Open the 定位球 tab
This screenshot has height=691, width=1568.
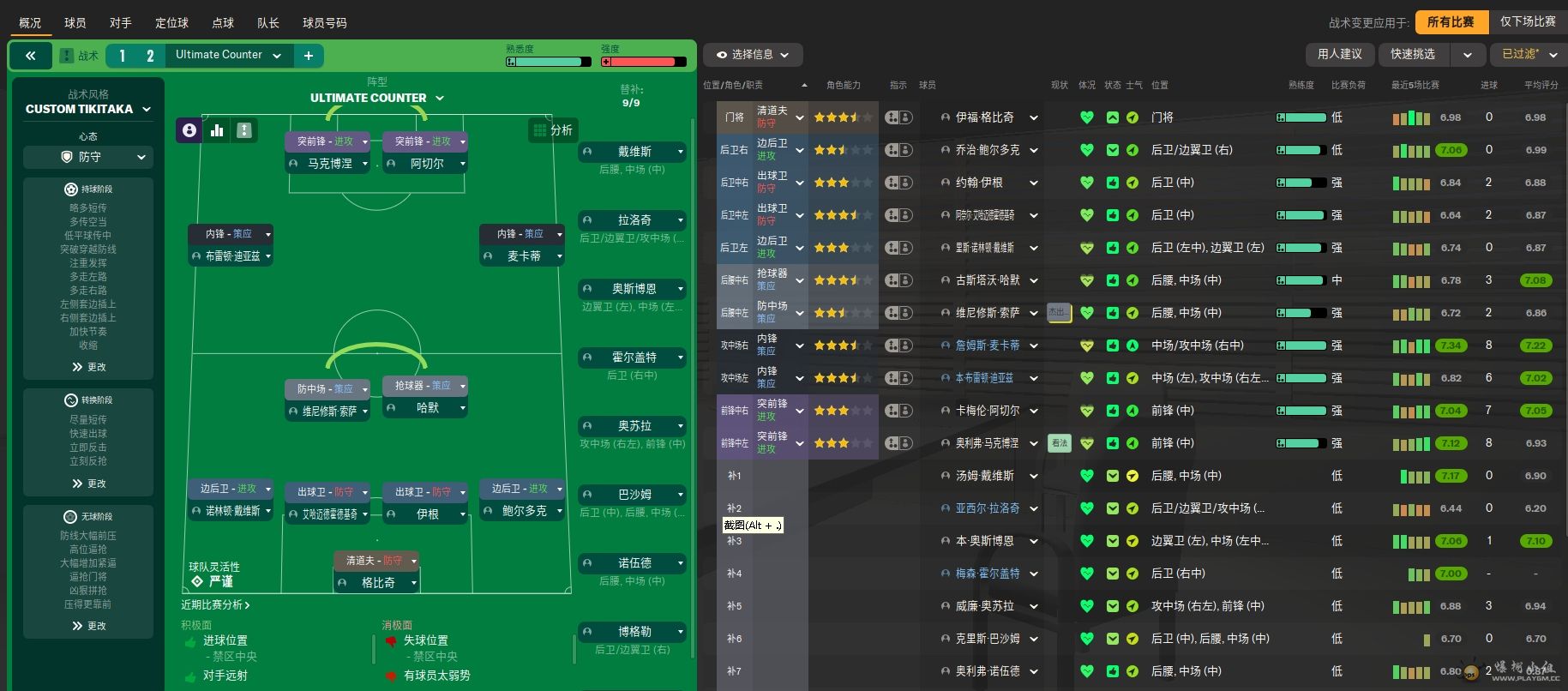click(171, 23)
